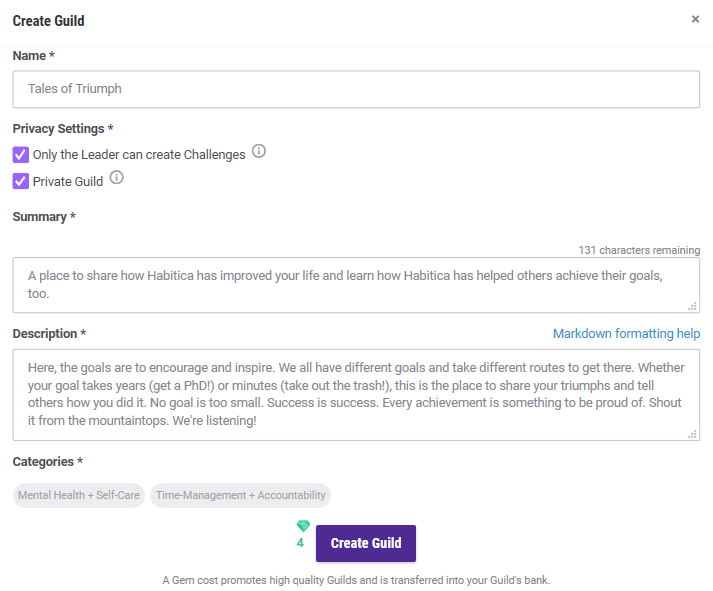The image size is (713, 591).
Task: Close the Create Guild dialog
Action: pyautogui.click(x=695, y=19)
